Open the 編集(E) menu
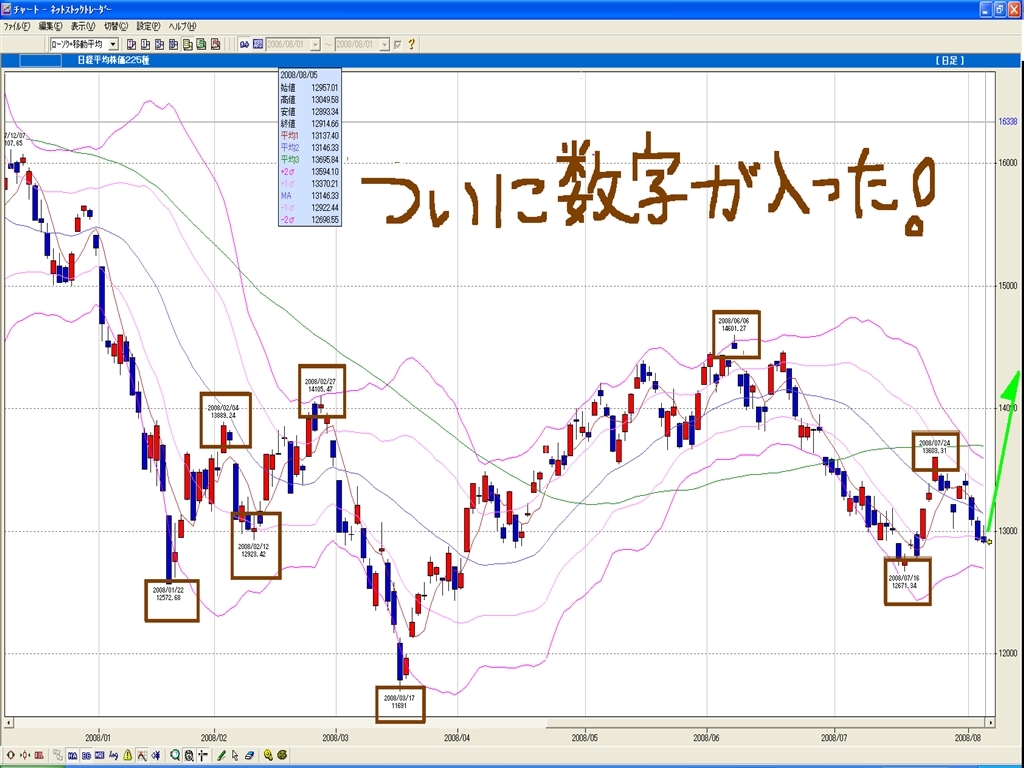1024x768 pixels. (x=50, y=27)
